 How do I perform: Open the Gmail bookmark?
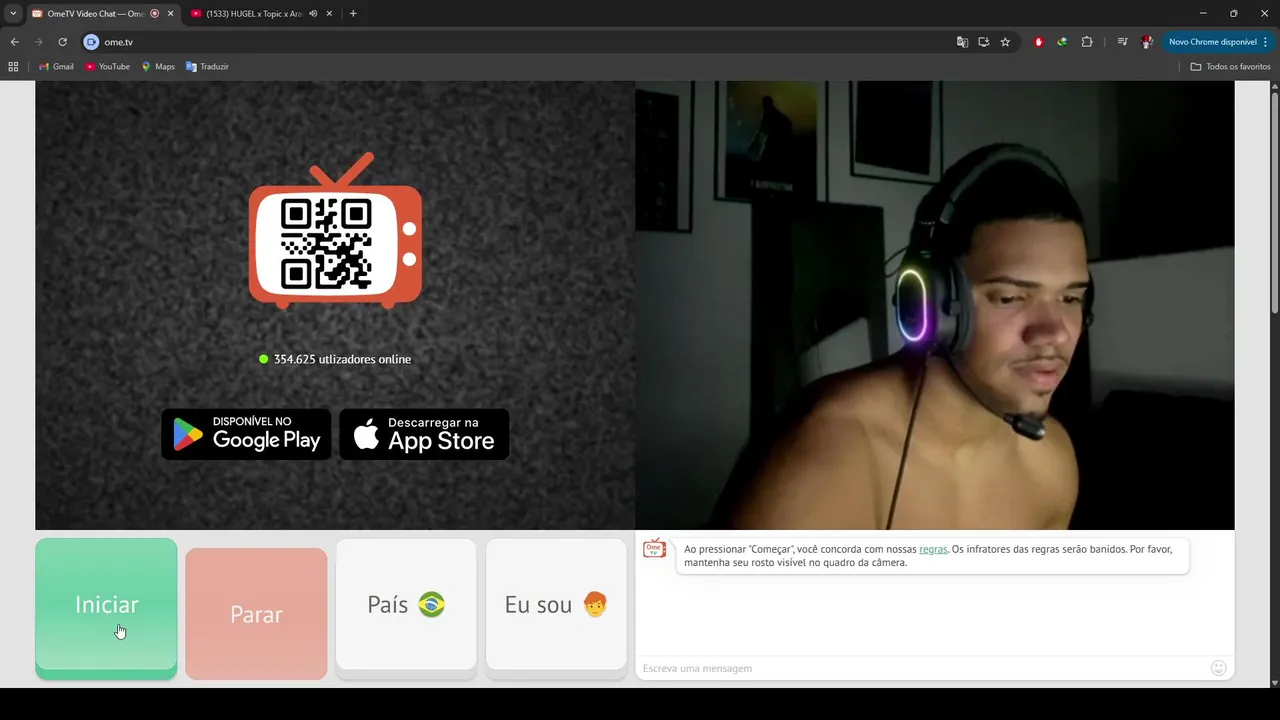click(56, 67)
